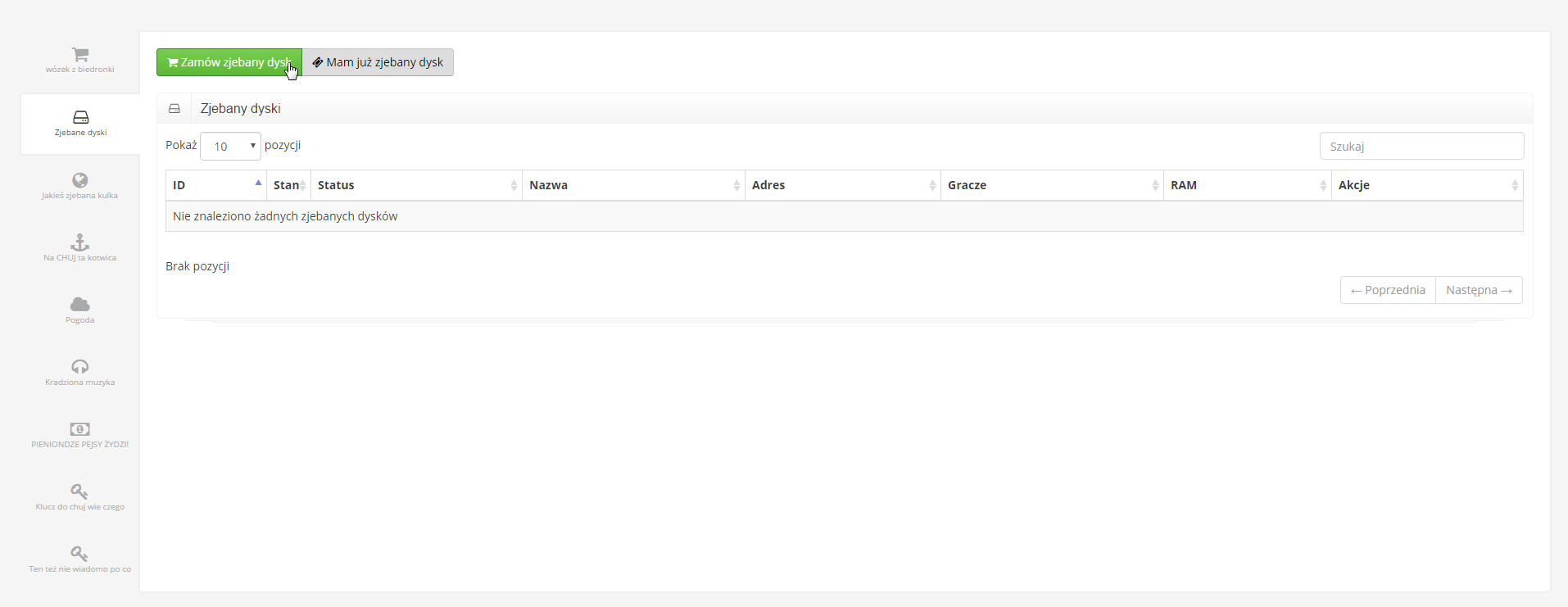Sort the table by the RAM column
1568x607 pixels.
coord(1247,185)
